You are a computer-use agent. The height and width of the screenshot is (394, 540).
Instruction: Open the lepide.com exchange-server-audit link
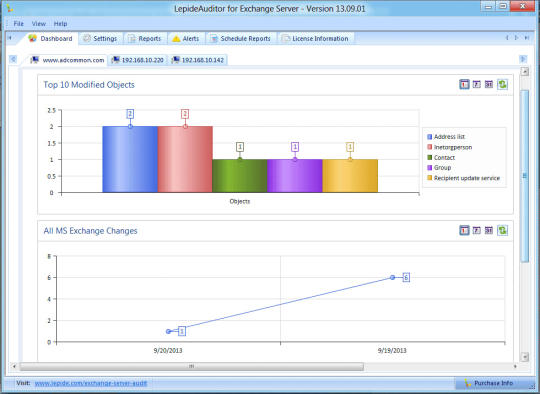[91, 383]
